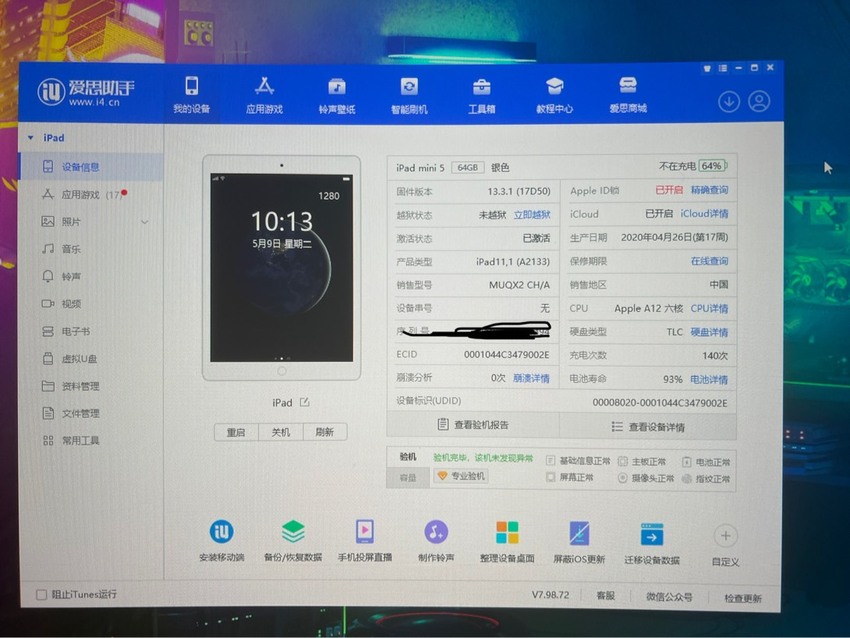Select 资料管理 in sidebar
Image resolution: width=850 pixels, height=638 pixels.
point(91,386)
